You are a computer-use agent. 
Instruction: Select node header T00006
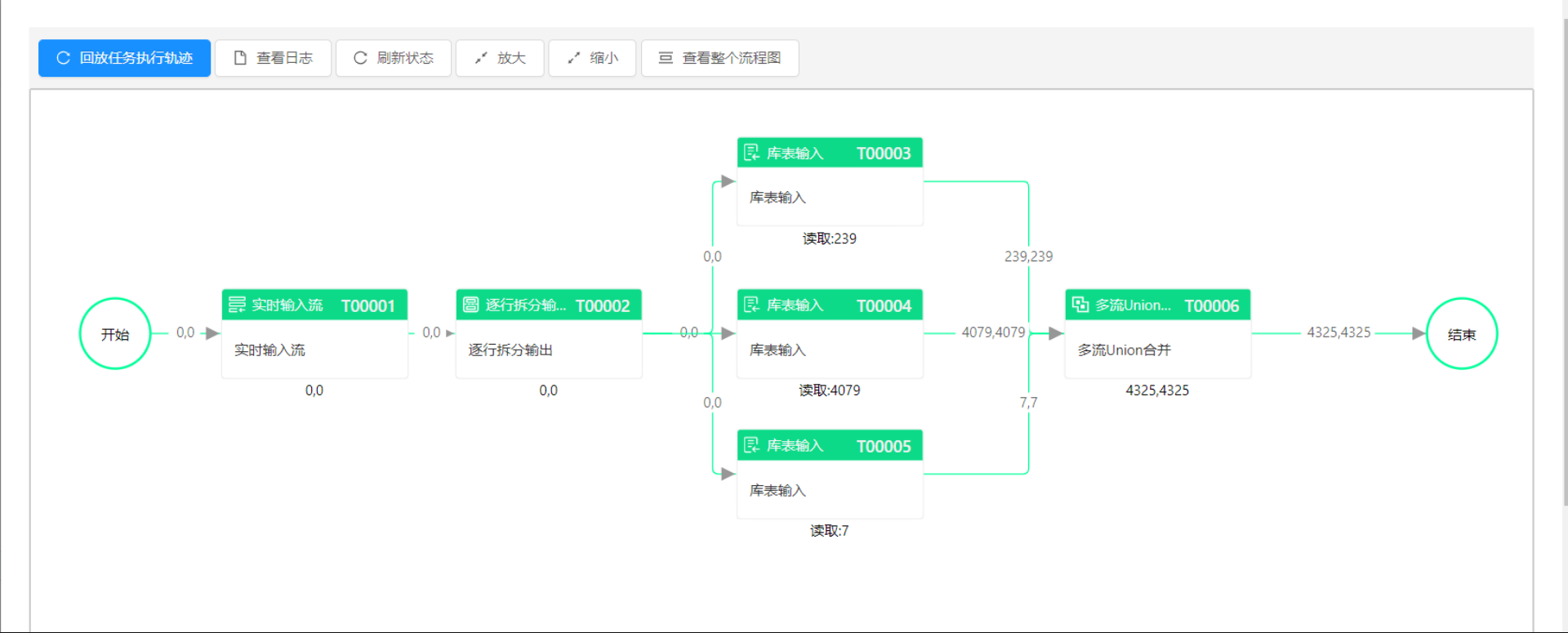(1158, 305)
